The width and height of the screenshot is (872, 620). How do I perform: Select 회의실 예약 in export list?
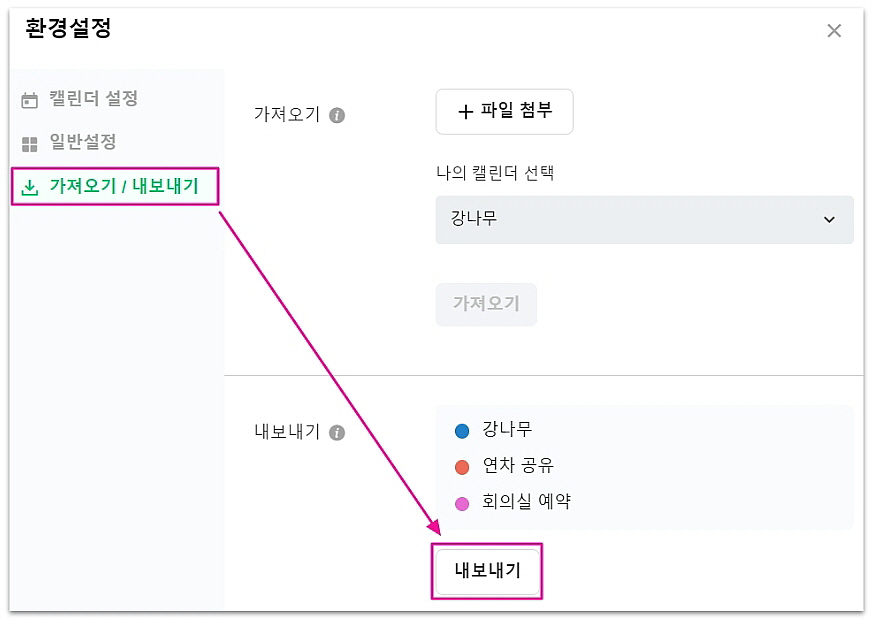(526, 502)
